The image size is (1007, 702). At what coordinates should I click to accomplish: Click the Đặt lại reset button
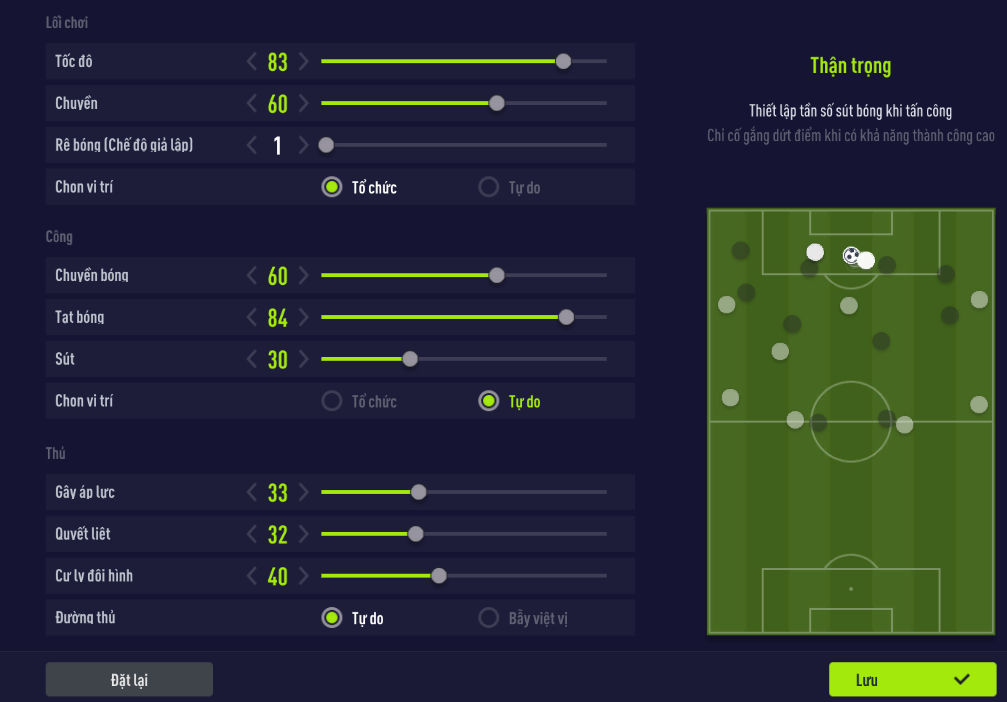click(x=129, y=679)
